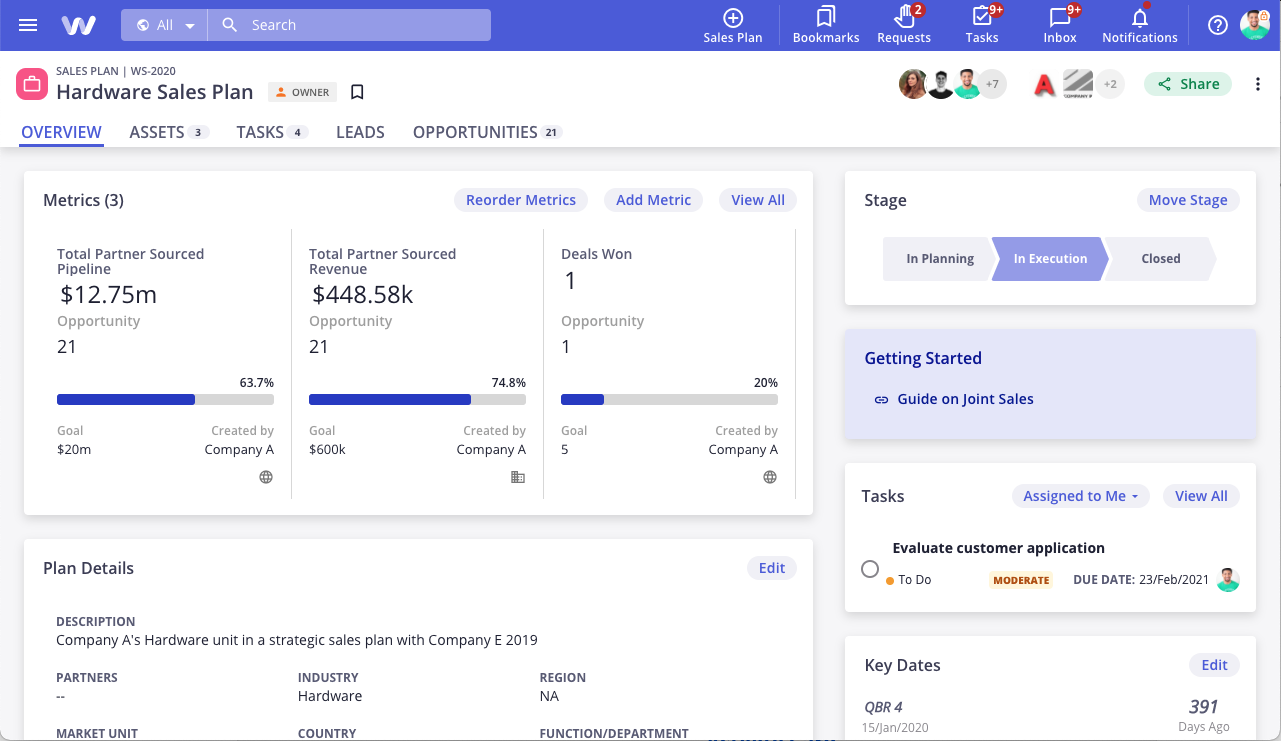Open Guide on Joint Sales link
The height and width of the screenshot is (741, 1281).
point(965,399)
